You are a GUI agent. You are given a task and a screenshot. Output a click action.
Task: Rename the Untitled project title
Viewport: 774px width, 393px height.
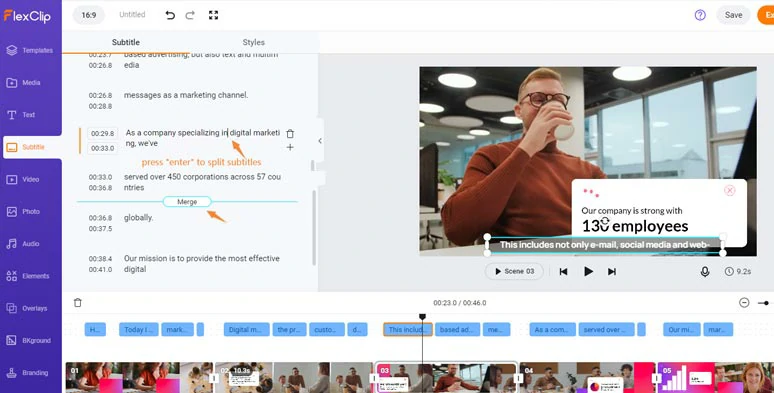pos(132,15)
